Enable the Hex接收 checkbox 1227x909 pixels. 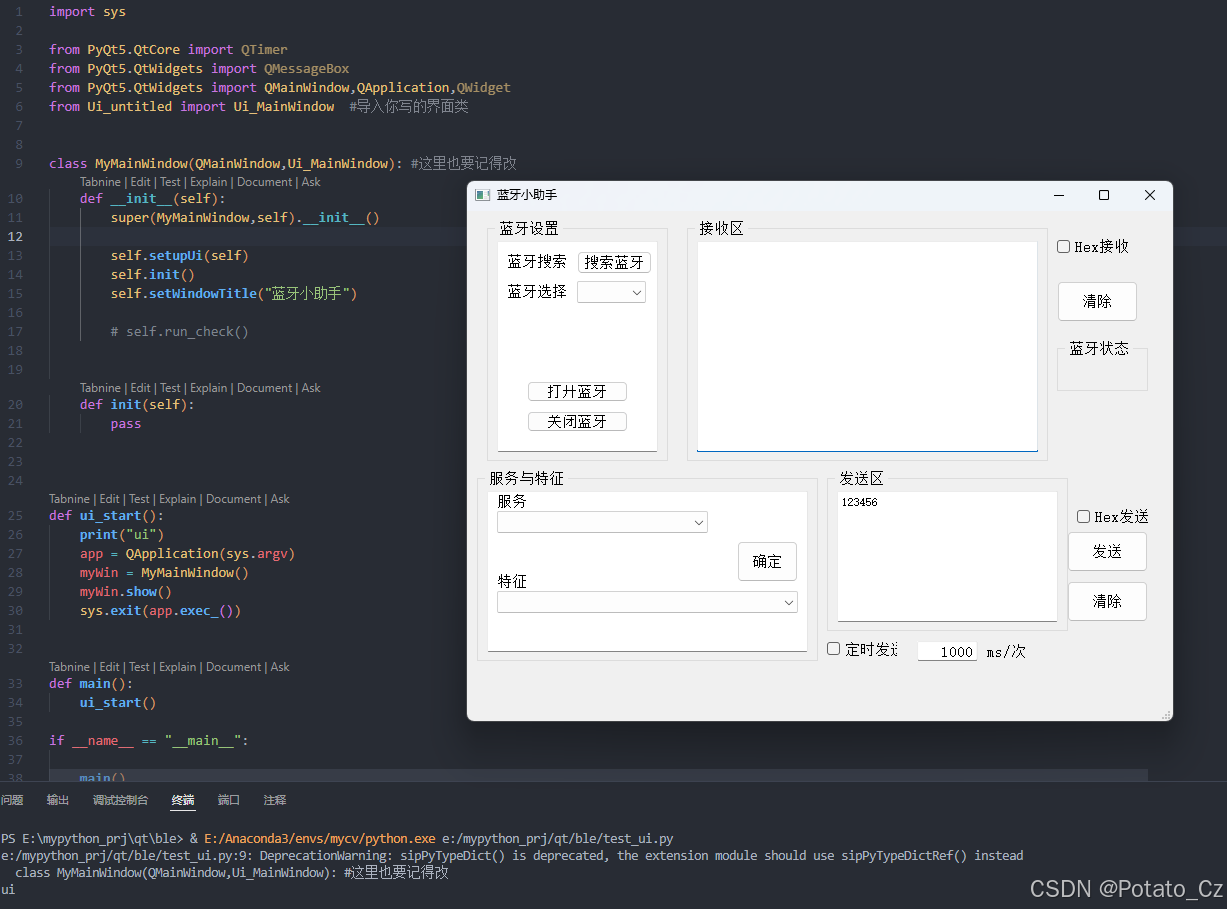tap(1063, 246)
